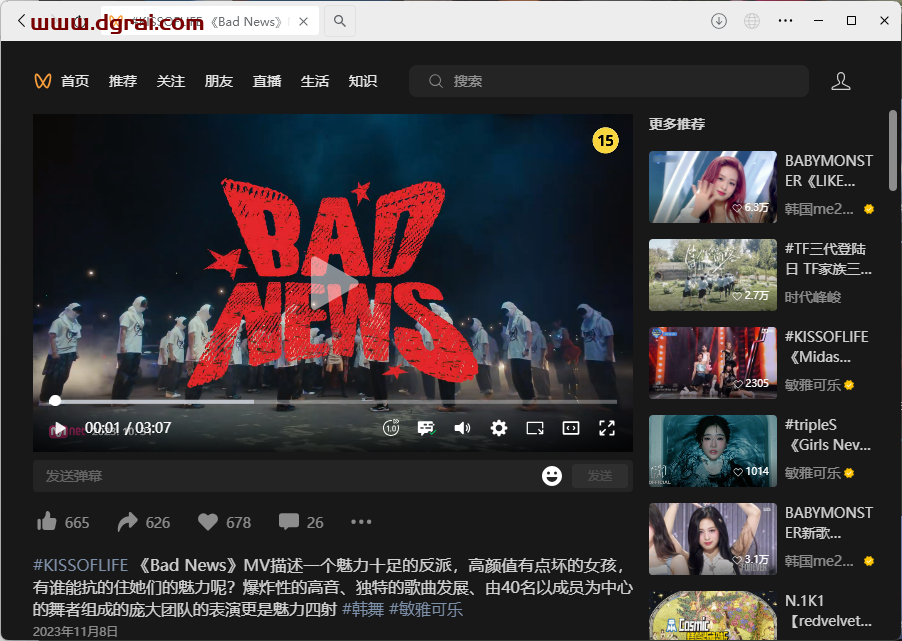
Task: Click the yellow 15 badge on video
Action: pos(605,140)
